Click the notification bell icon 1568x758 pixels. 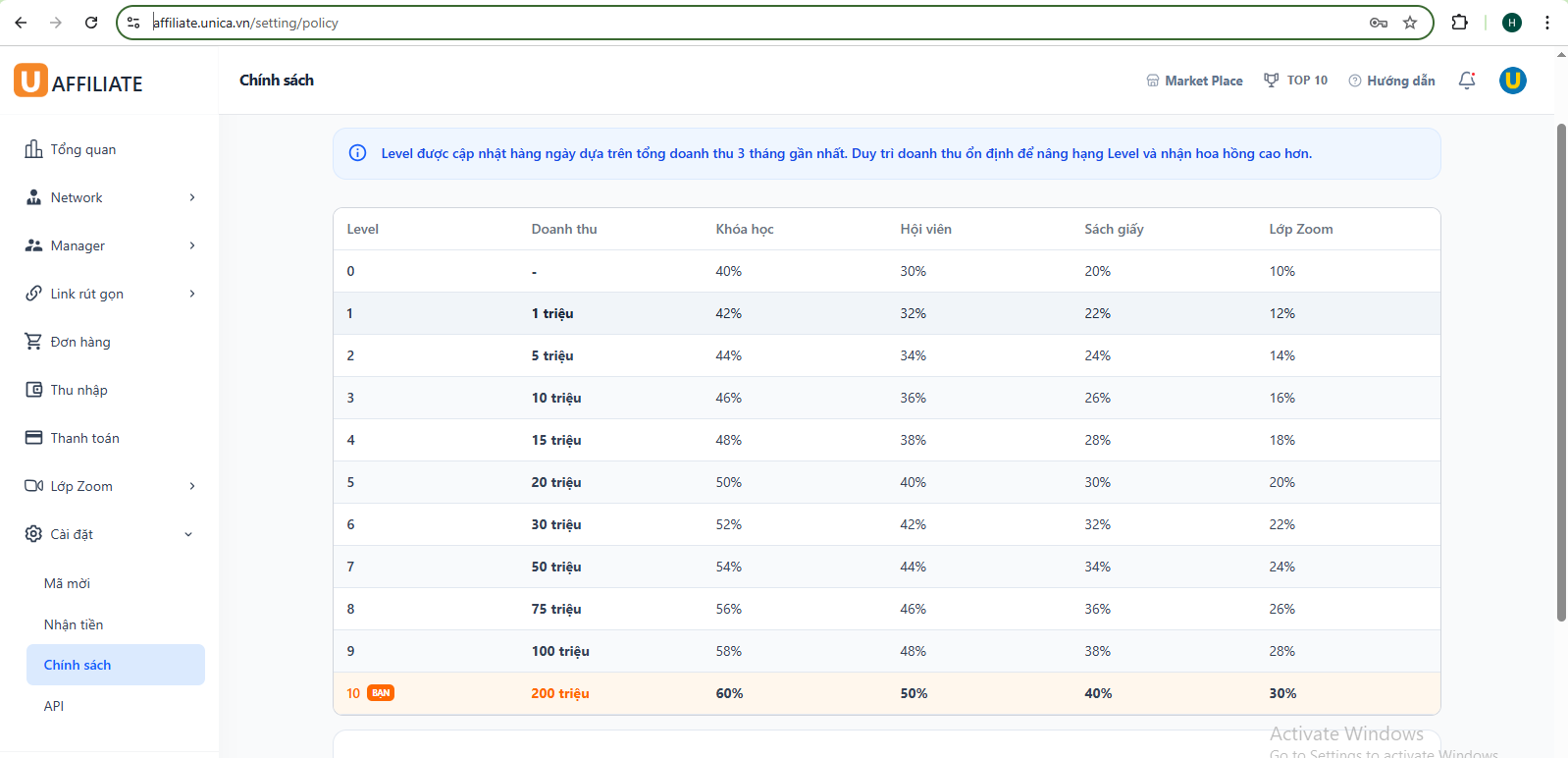1466,81
